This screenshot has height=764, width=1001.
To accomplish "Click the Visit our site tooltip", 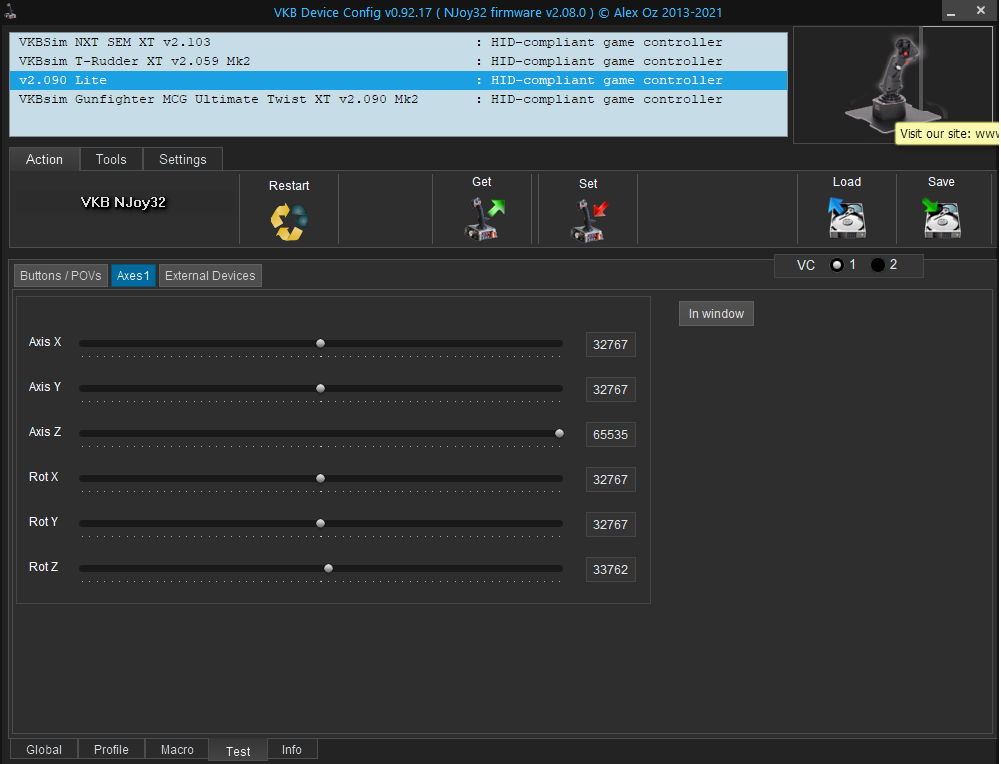I will (948, 134).
